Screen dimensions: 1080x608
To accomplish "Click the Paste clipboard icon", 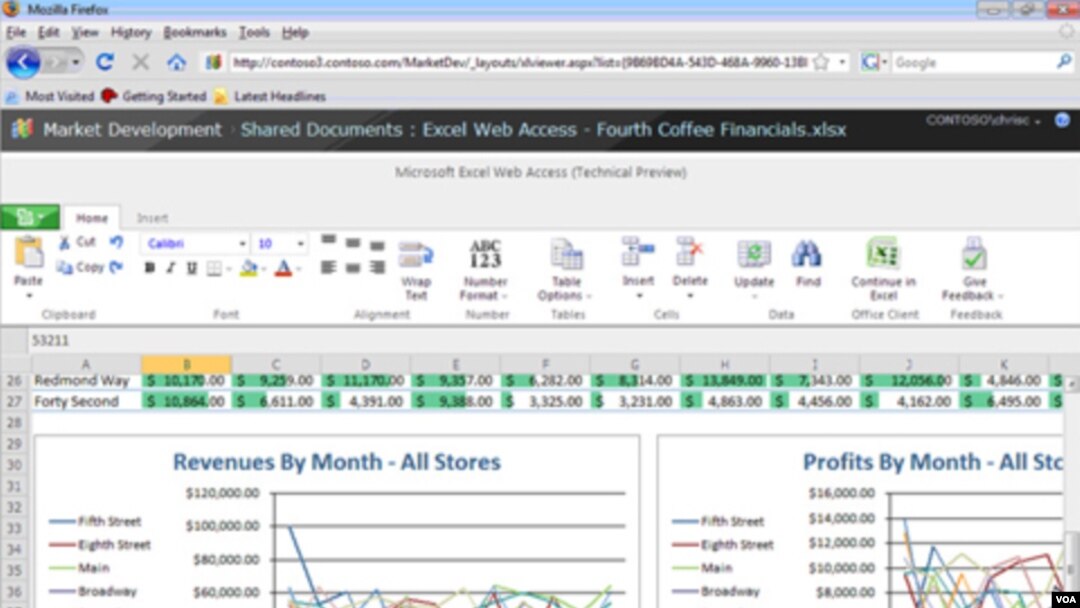I will [28, 251].
